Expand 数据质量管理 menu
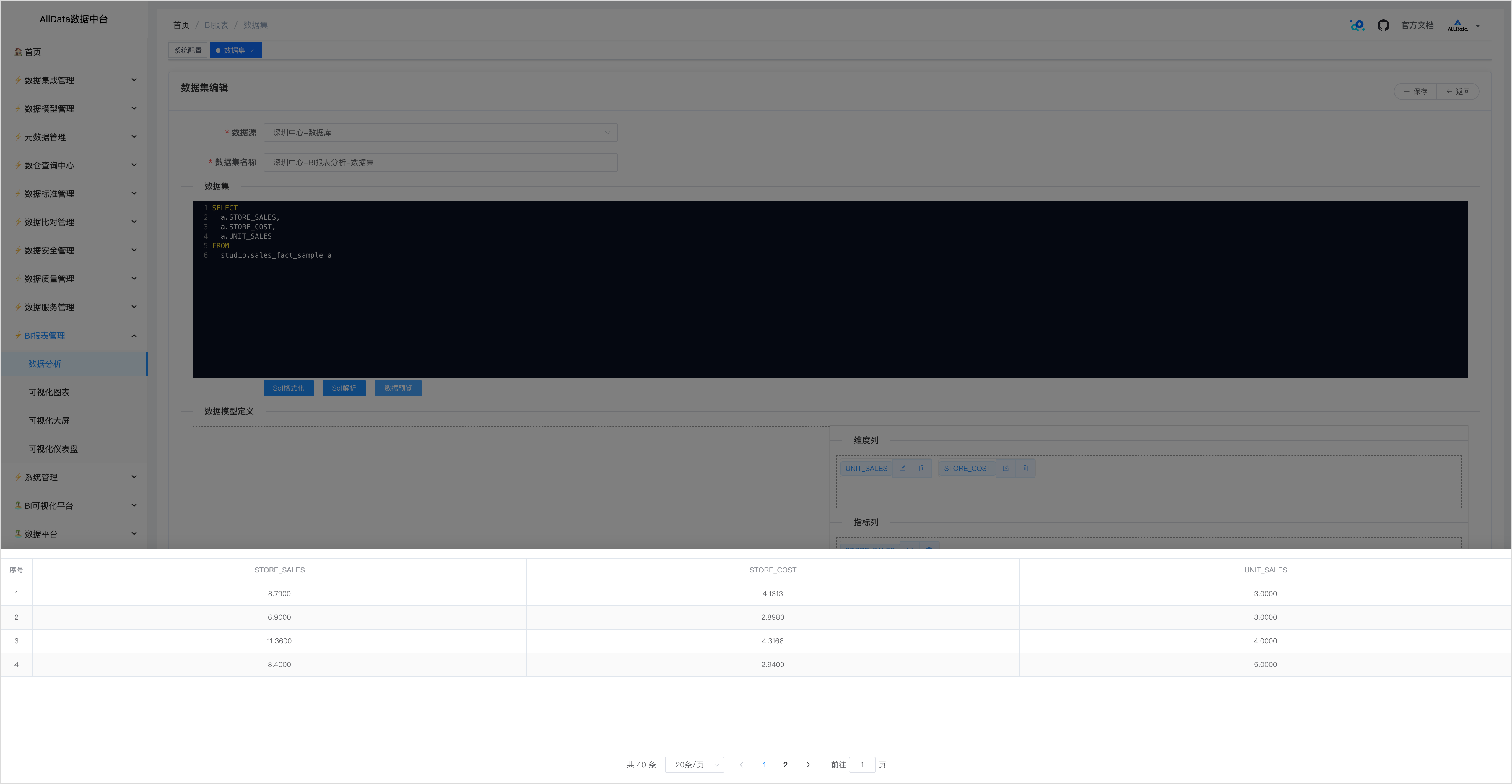 pos(74,279)
